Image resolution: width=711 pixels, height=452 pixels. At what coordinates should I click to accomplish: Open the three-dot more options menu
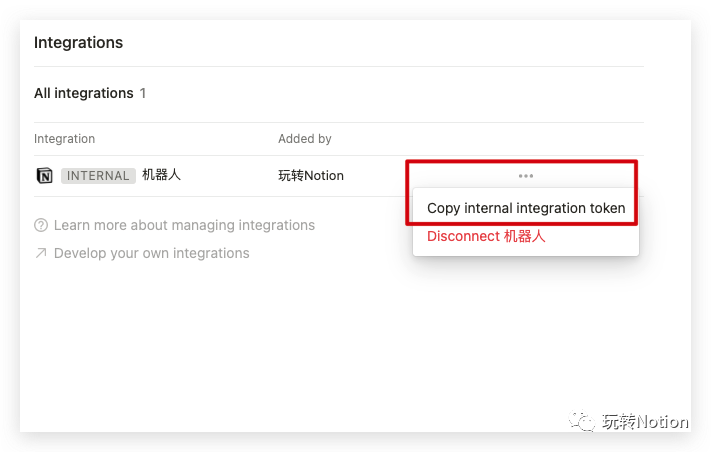click(526, 176)
